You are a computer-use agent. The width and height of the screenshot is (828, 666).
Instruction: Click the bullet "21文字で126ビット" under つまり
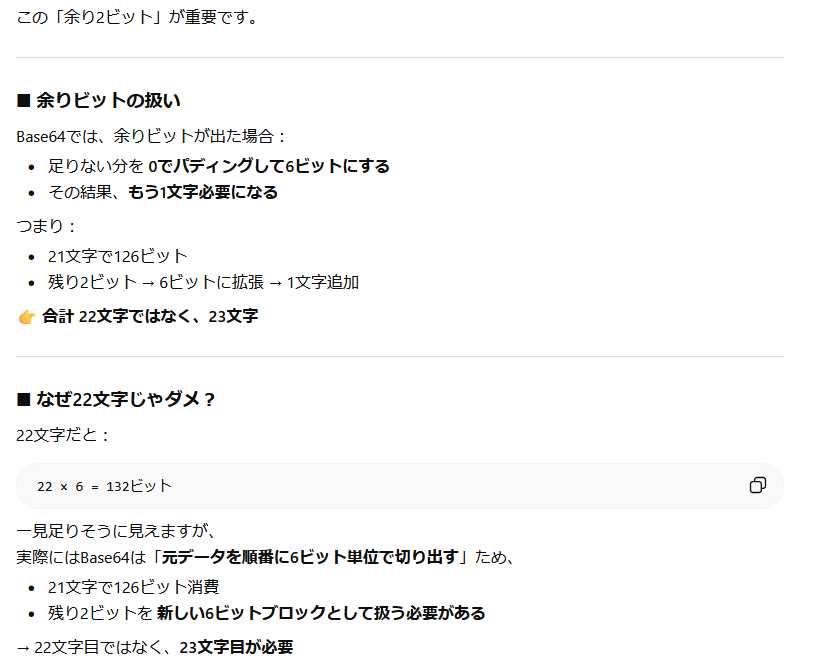click(117, 256)
